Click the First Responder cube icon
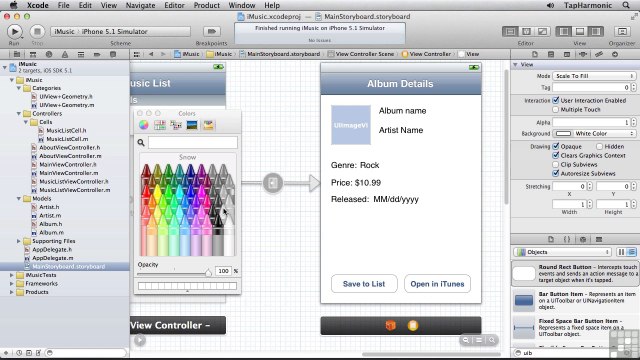The height and width of the screenshot is (360, 640). 391,325
